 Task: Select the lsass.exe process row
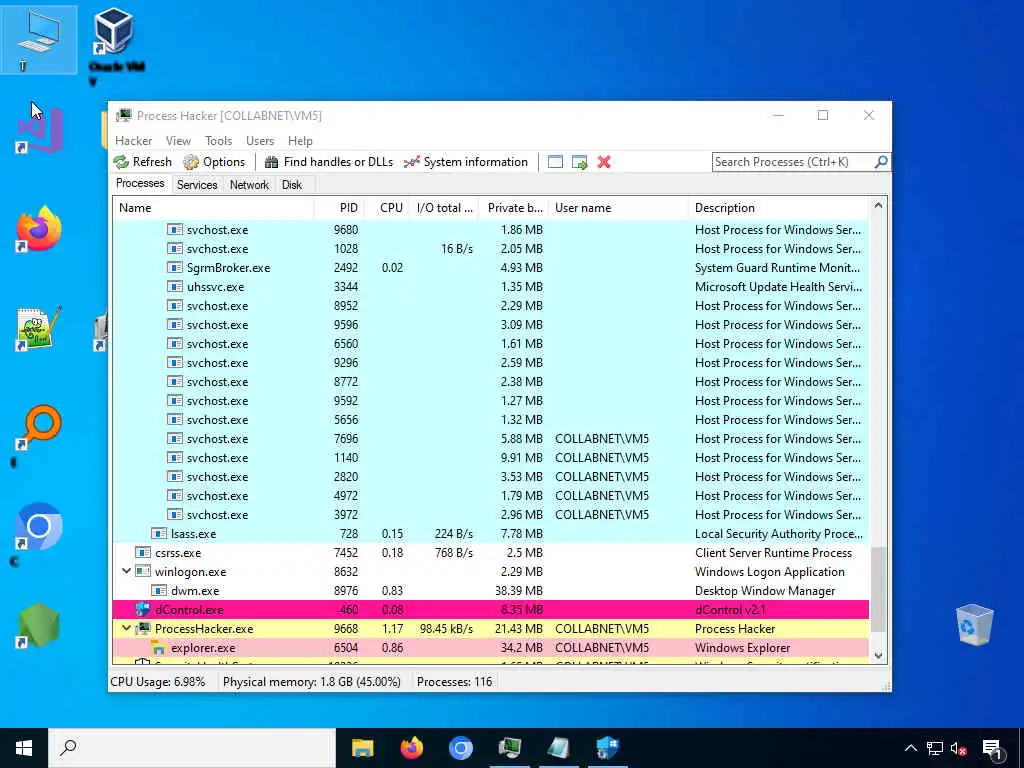(490, 534)
